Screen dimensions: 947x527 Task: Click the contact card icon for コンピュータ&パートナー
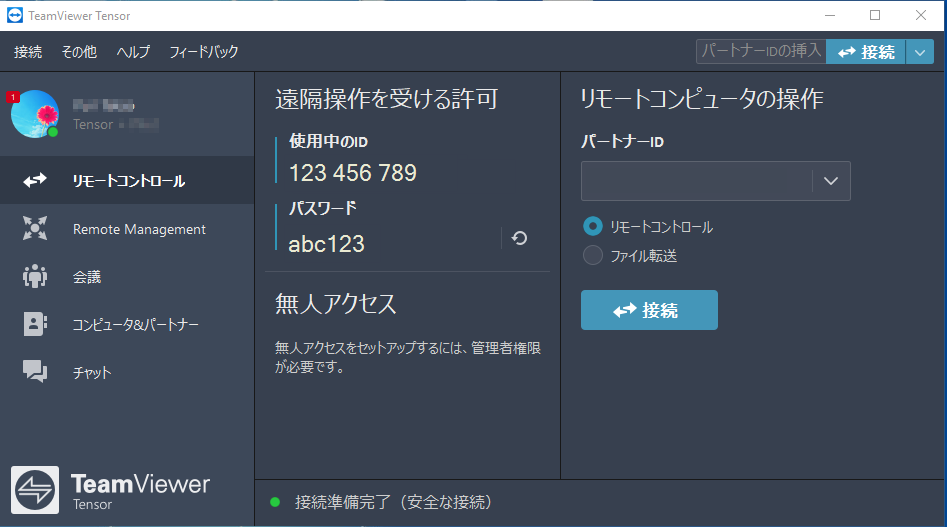(35, 324)
